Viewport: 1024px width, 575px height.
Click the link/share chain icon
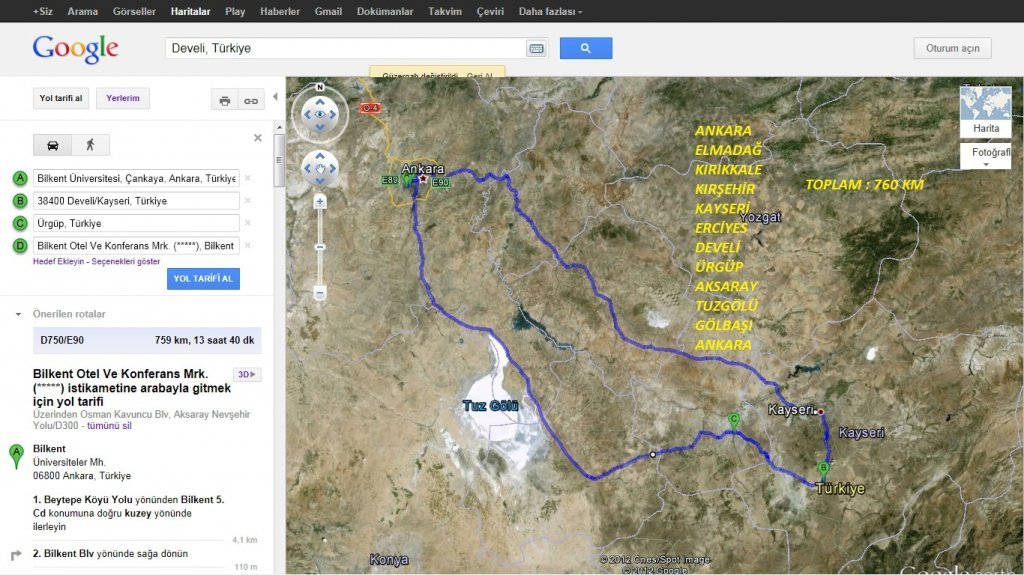(250, 100)
